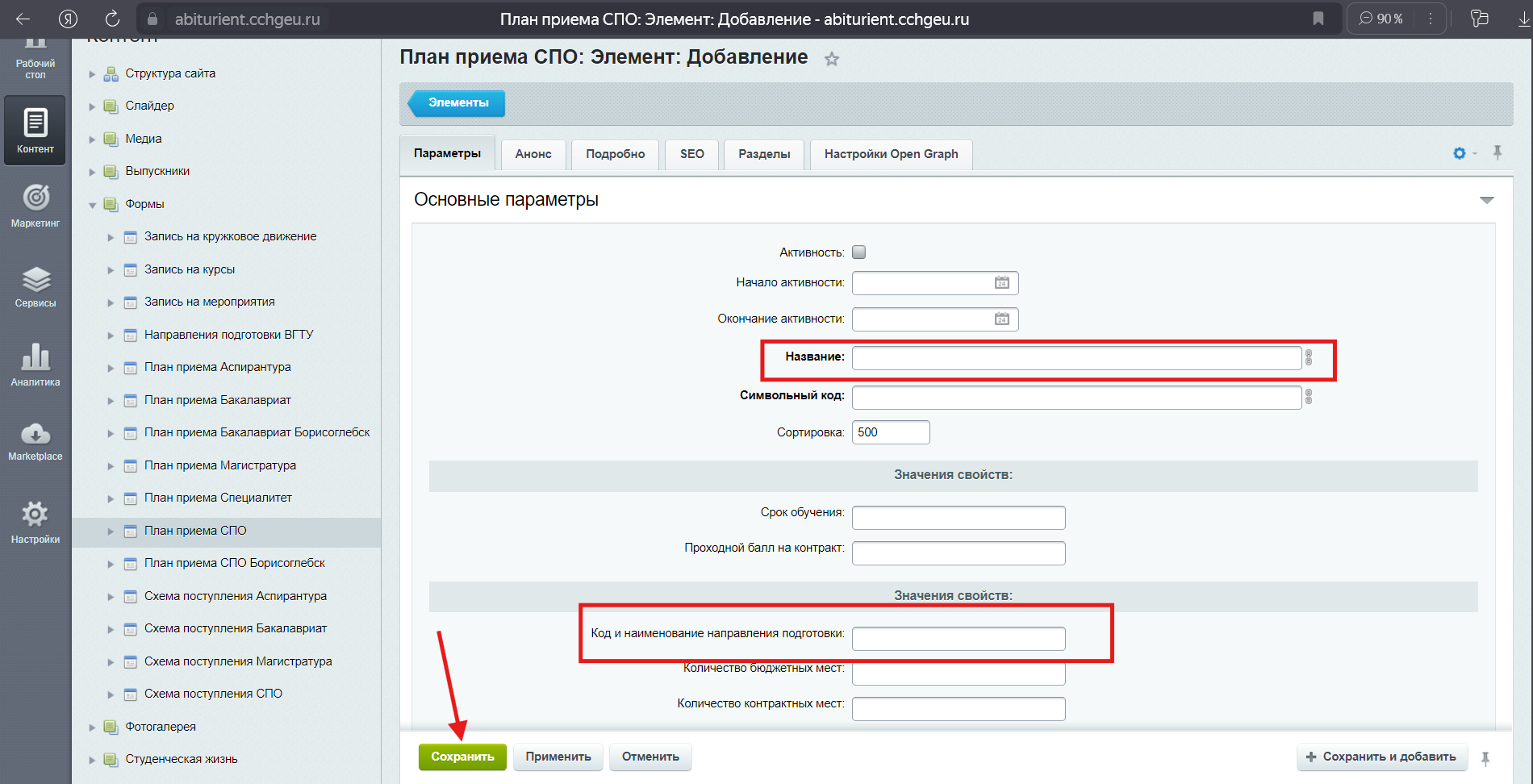
Task: Click the green Сохранить button
Action: tap(462, 757)
